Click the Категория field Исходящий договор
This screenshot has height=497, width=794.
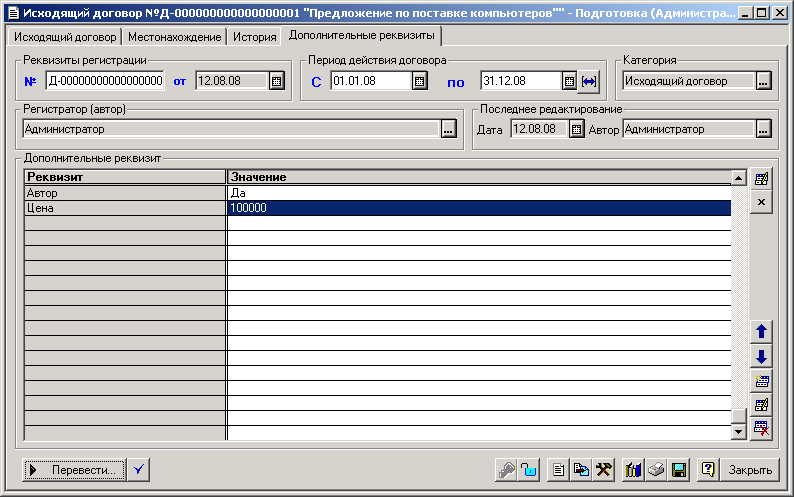(x=689, y=81)
